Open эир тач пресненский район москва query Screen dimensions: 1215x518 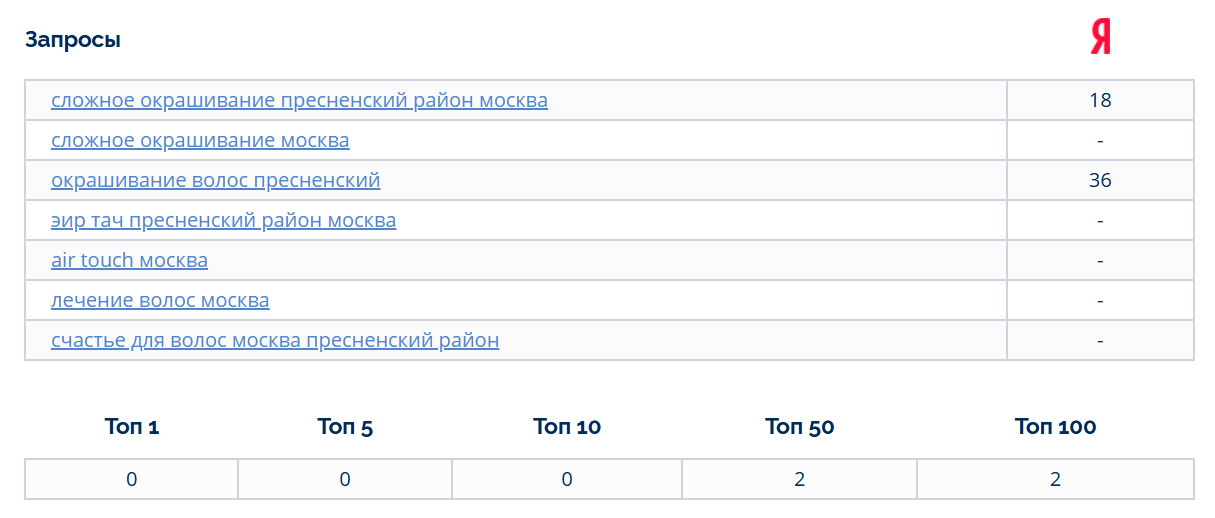point(223,220)
